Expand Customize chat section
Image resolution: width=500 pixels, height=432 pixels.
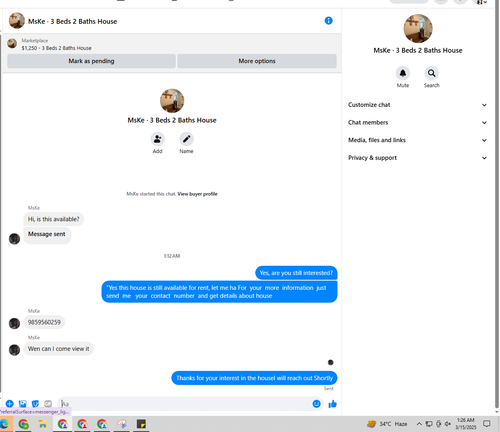point(417,105)
